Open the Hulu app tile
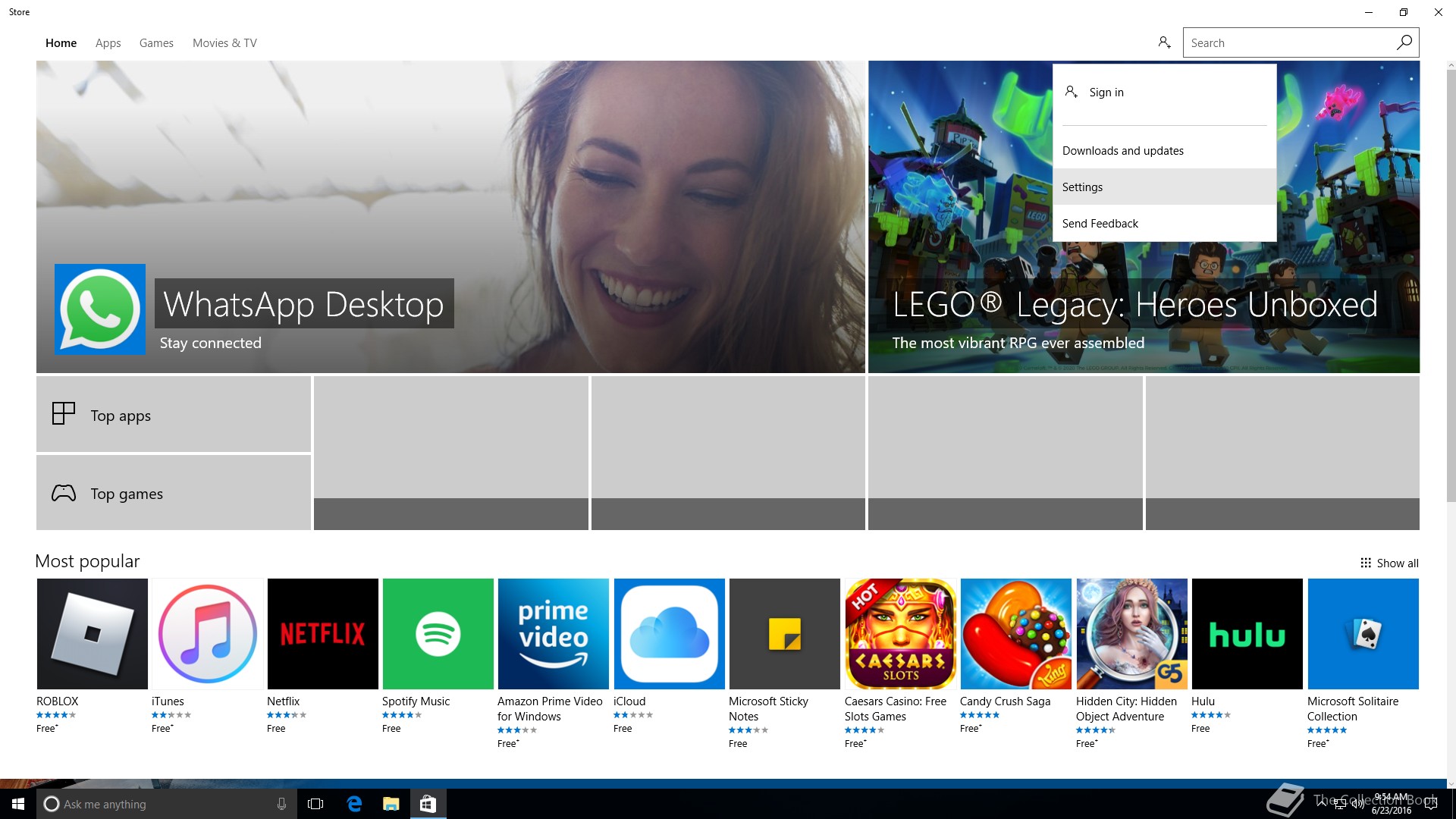Viewport: 1456px width, 819px height. click(x=1247, y=634)
